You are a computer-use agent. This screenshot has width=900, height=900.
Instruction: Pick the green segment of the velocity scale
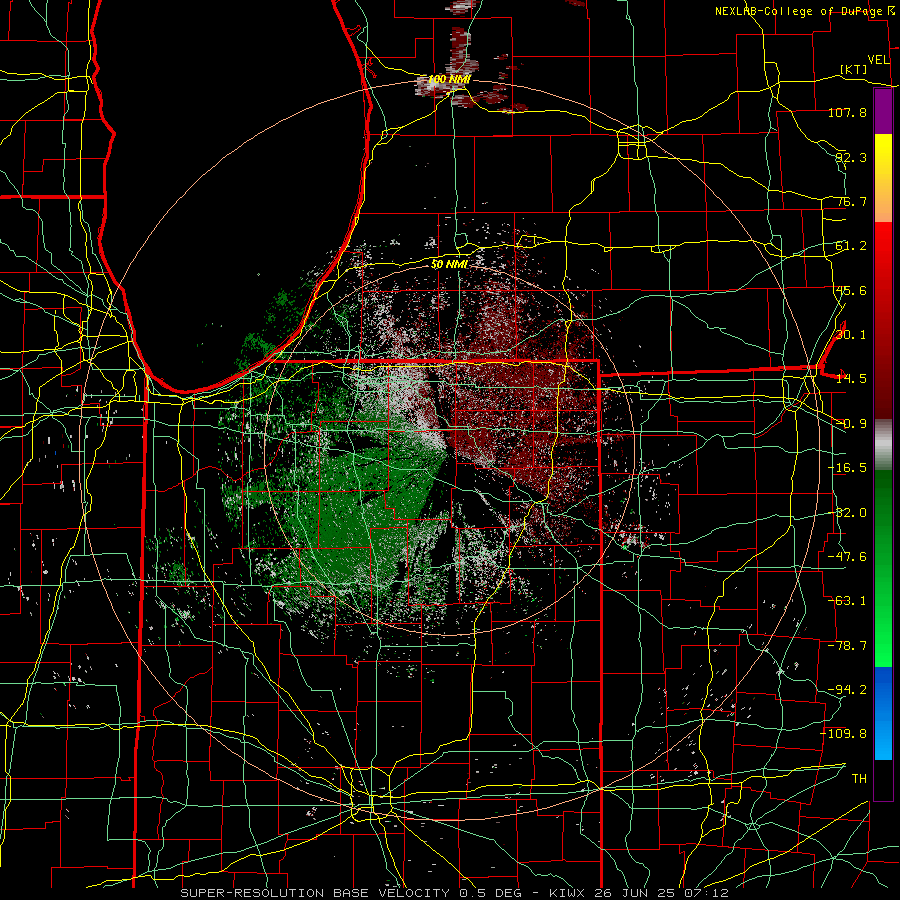(x=883, y=568)
